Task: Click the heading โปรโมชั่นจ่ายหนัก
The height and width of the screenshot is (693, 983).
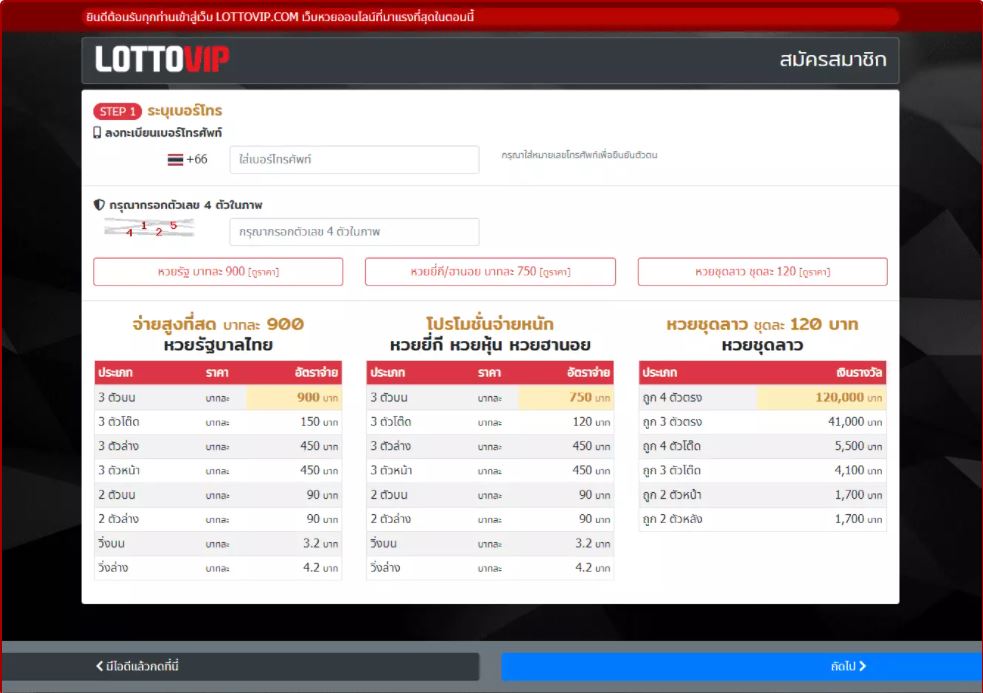Action: click(490, 324)
